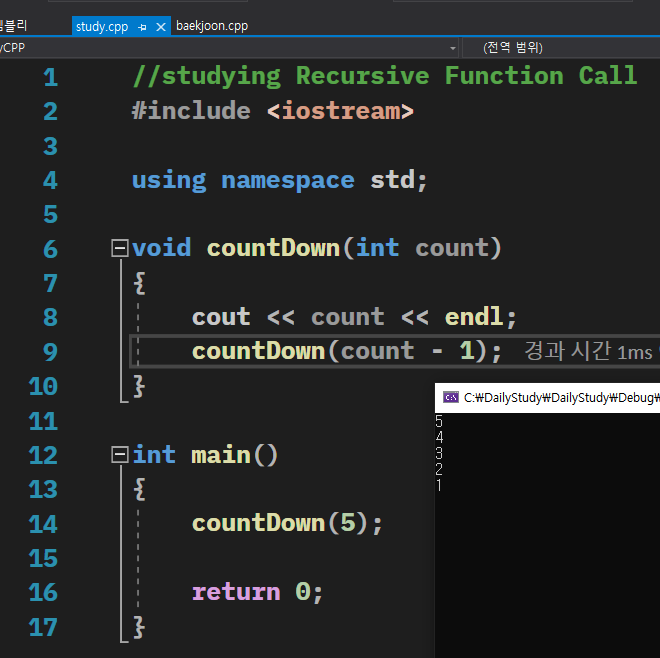Open the project scope dropdown arrow

coord(452,48)
